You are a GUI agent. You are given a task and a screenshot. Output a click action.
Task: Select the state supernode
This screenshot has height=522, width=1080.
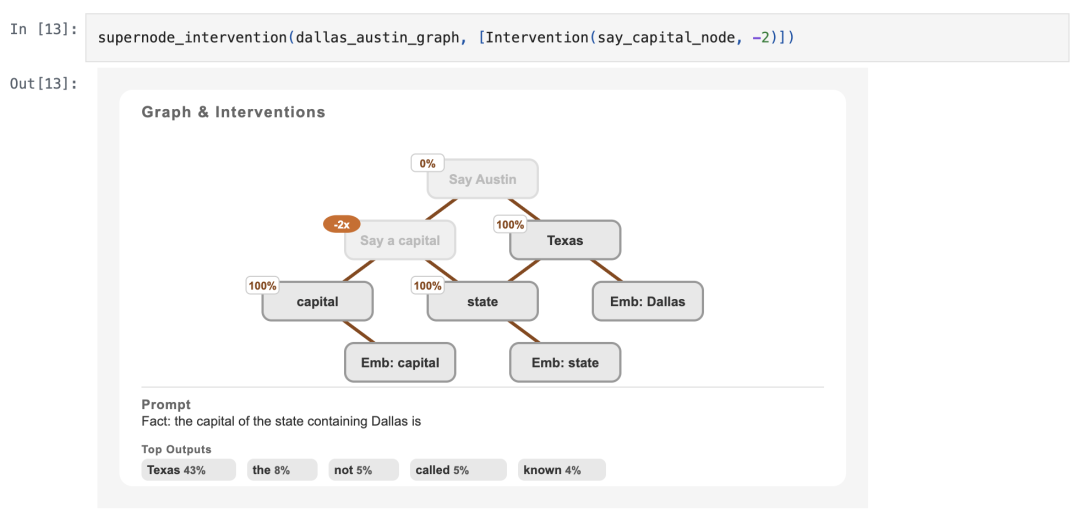pos(483,301)
